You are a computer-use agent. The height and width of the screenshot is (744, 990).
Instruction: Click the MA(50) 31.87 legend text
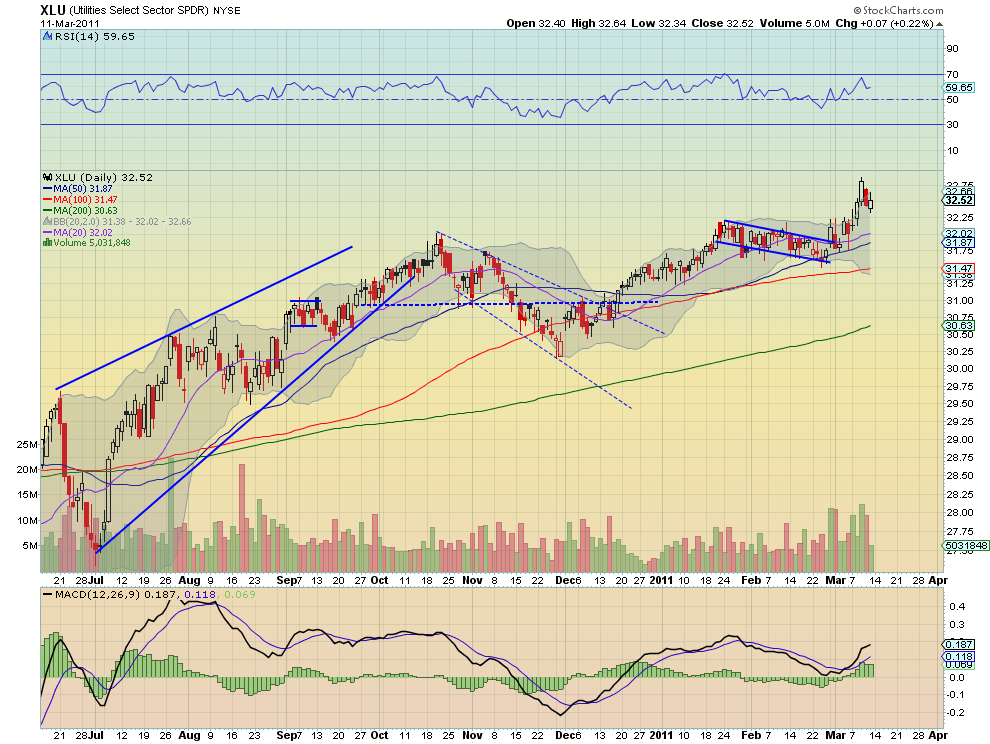(x=83, y=189)
